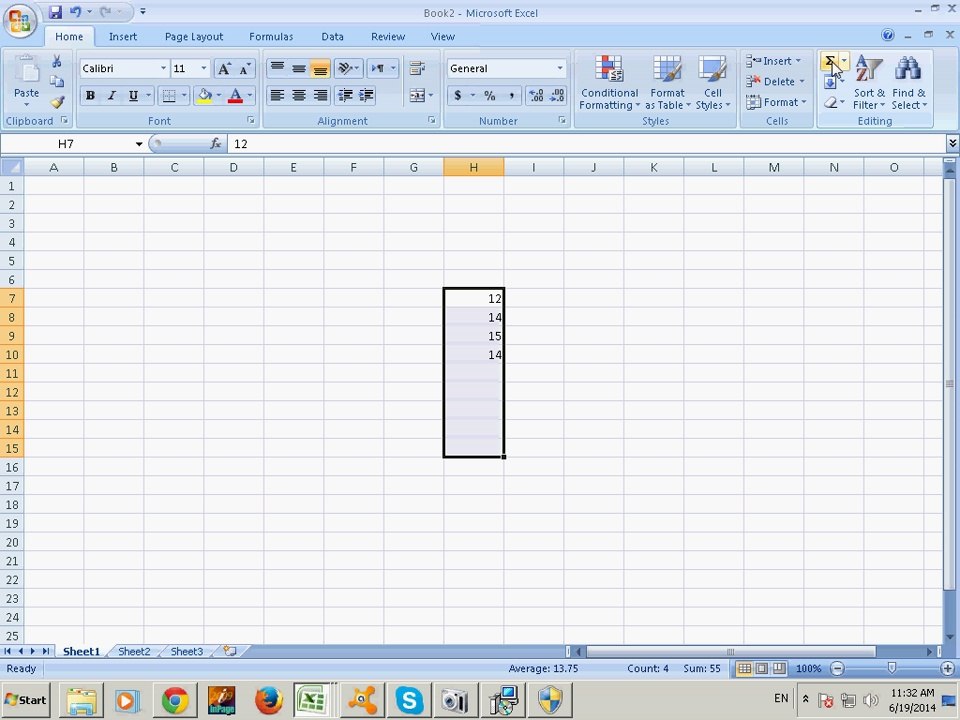Click Insert in the Cells group
960x720 pixels.
774,61
